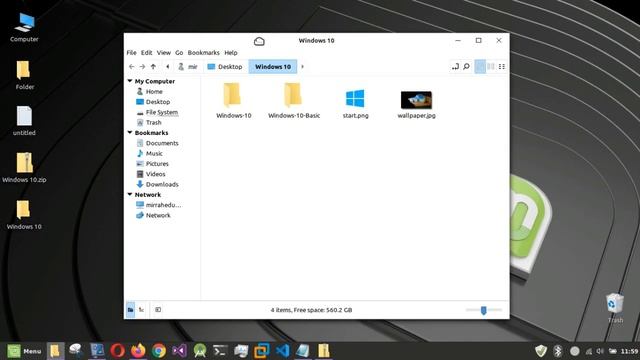This screenshot has width=640, height=360.
Task: Open the Mint Menu button
Action: tap(24, 351)
